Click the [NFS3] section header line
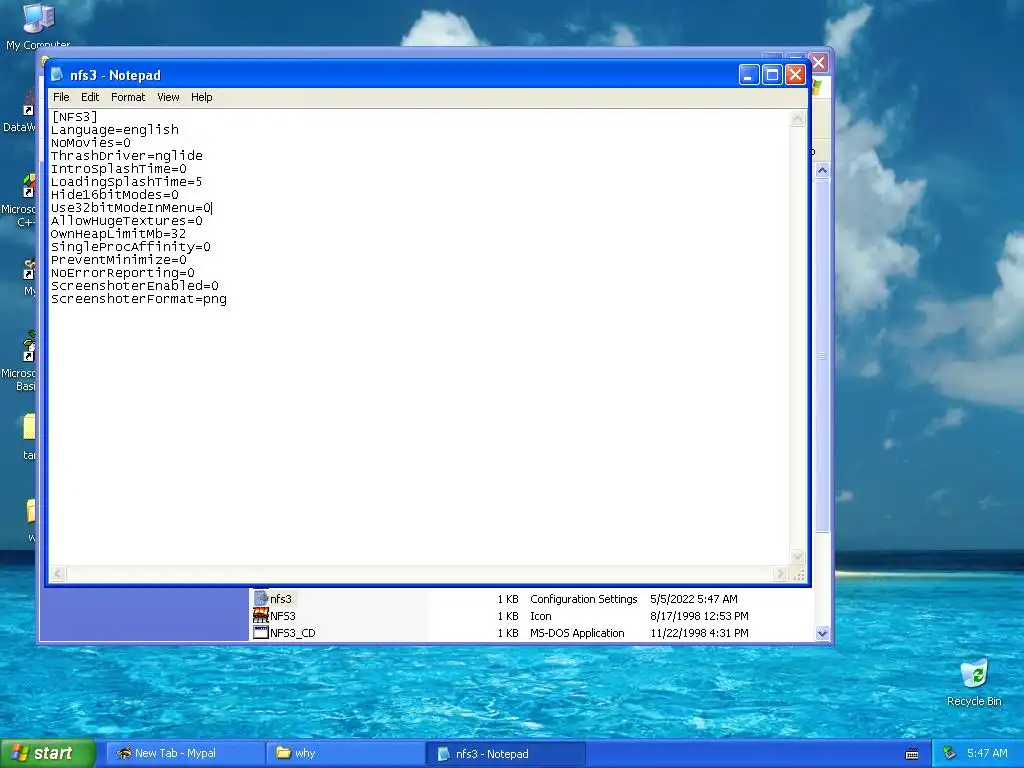This screenshot has width=1024, height=768. [74, 116]
